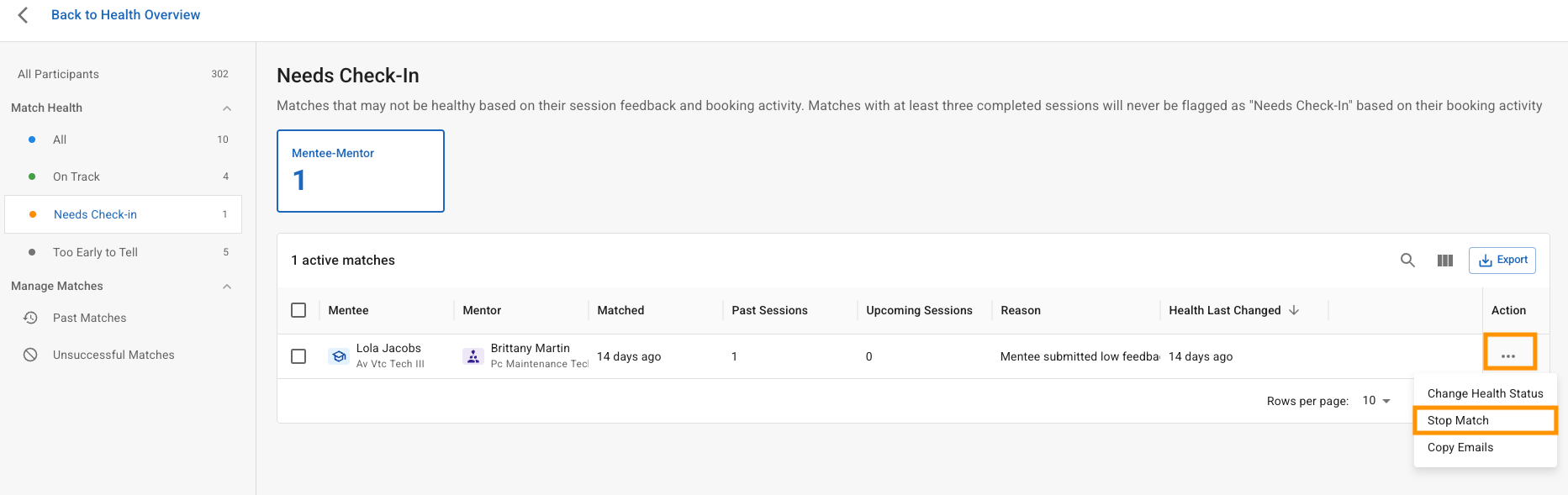Click the Past Matches history icon
Viewport: 1568px width, 495px height.
(30, 318)
